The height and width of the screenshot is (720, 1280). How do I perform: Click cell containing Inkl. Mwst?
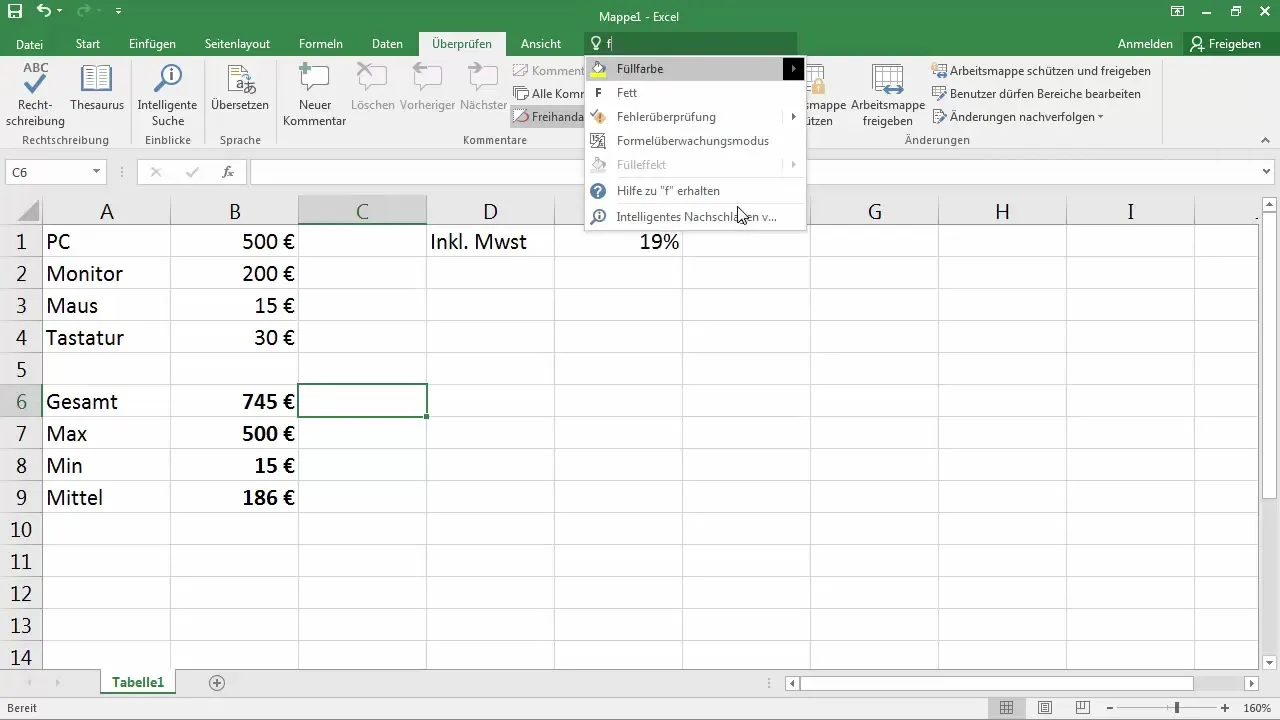[490, 241]
